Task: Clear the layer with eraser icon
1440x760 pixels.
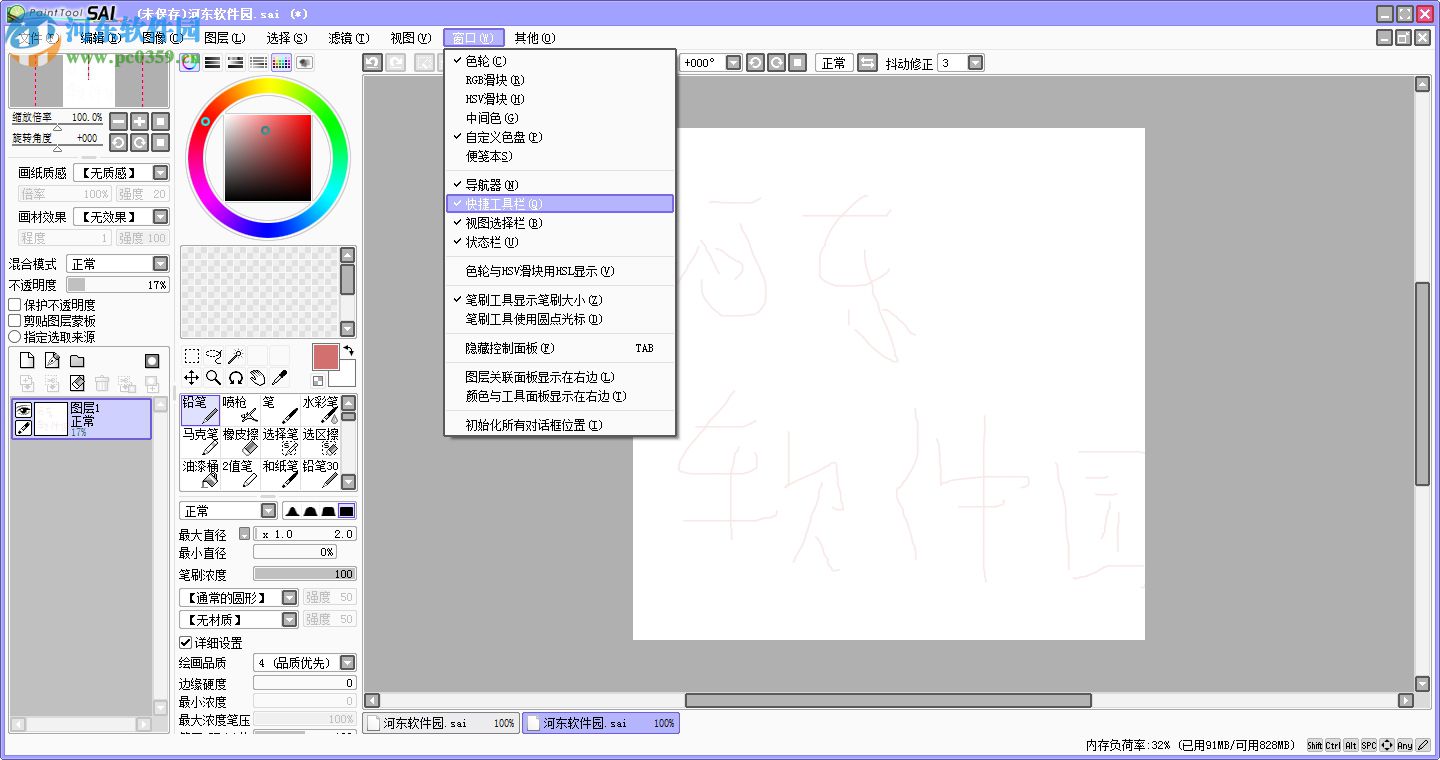Action: (x=77, y=383)
